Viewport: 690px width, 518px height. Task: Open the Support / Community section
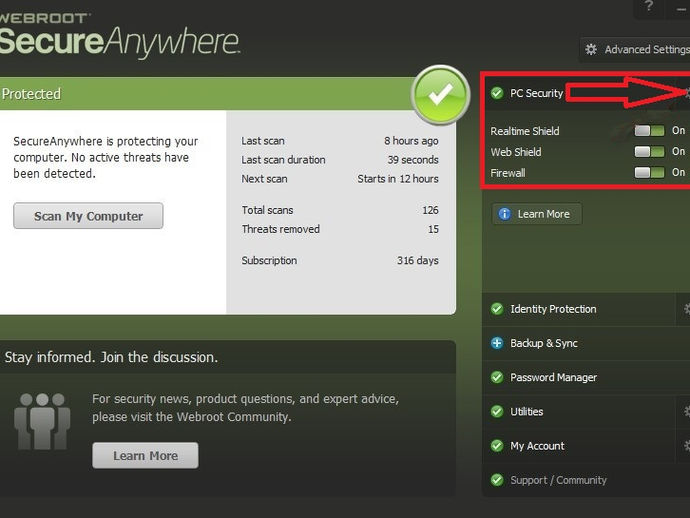click(586, 480)
